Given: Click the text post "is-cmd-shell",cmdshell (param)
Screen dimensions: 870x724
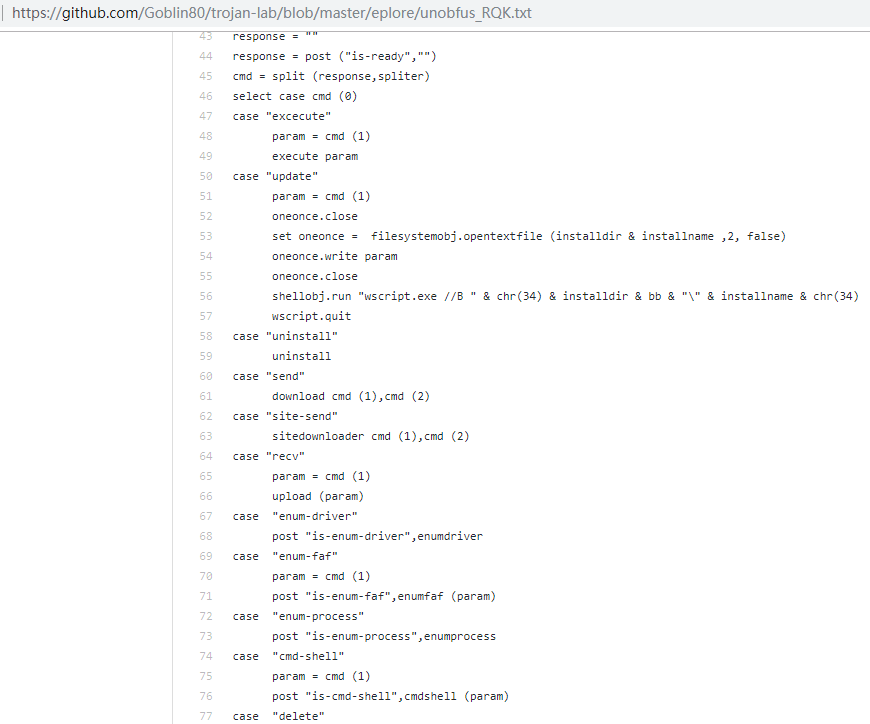Looking at the screenshot, I should [391, 696].
